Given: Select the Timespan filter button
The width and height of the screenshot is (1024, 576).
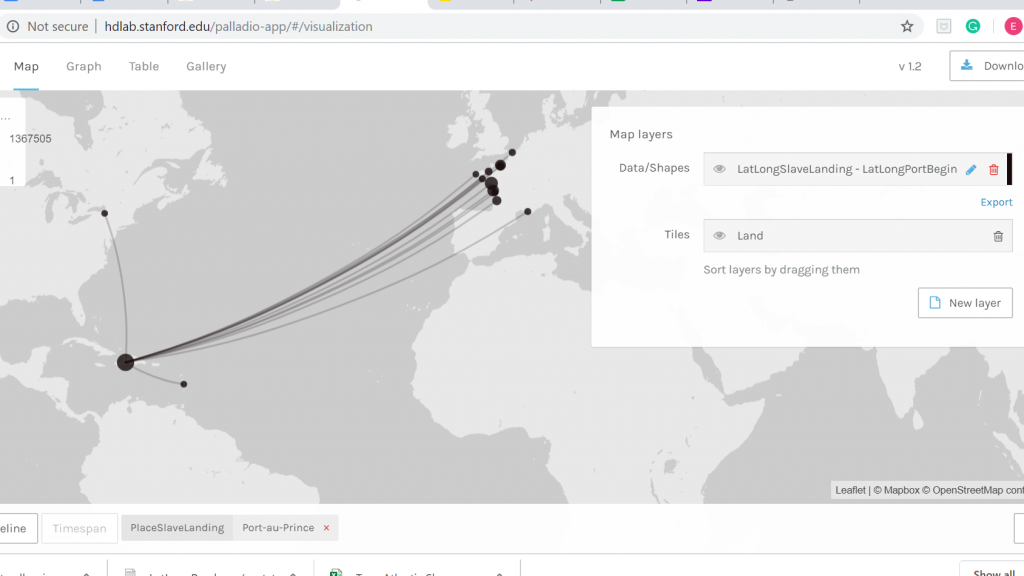Looking at the screenshot, I should (79, 528).
